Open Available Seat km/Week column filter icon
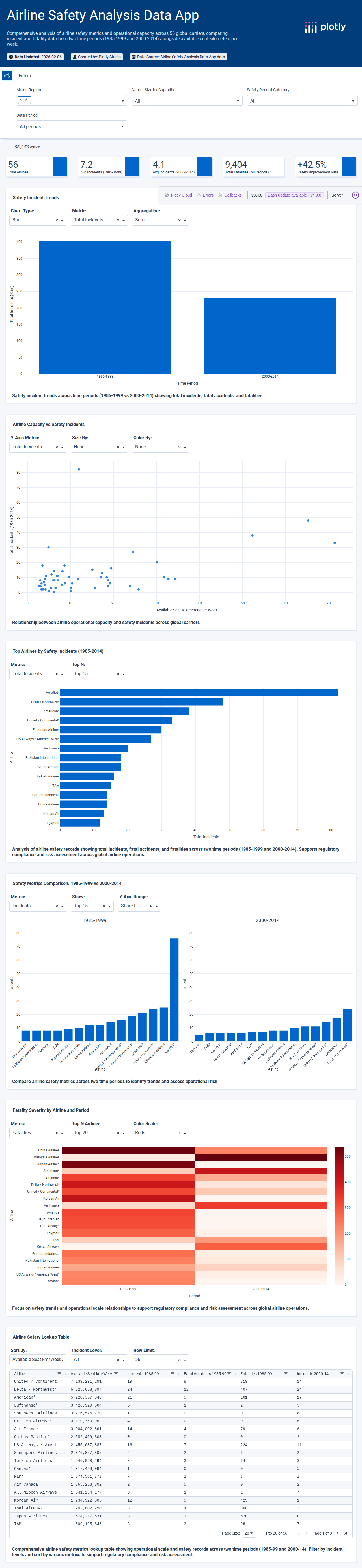Viewport: 362px width, 1568px height. click(x=116, y=1374)
